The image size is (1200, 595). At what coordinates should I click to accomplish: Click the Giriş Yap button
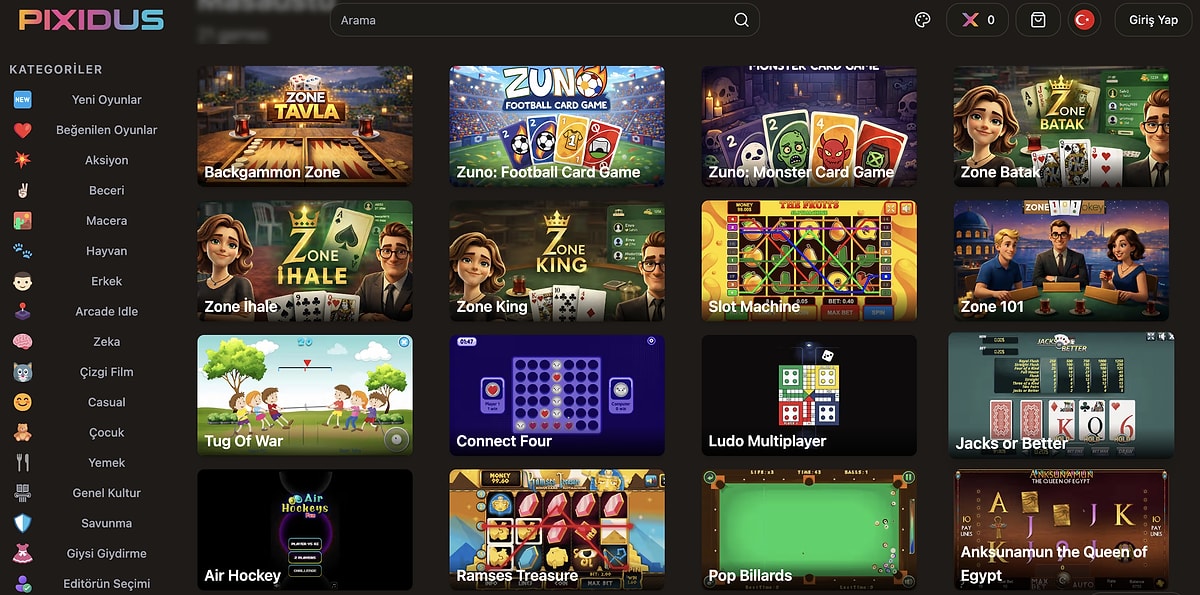click(1153, 20)
